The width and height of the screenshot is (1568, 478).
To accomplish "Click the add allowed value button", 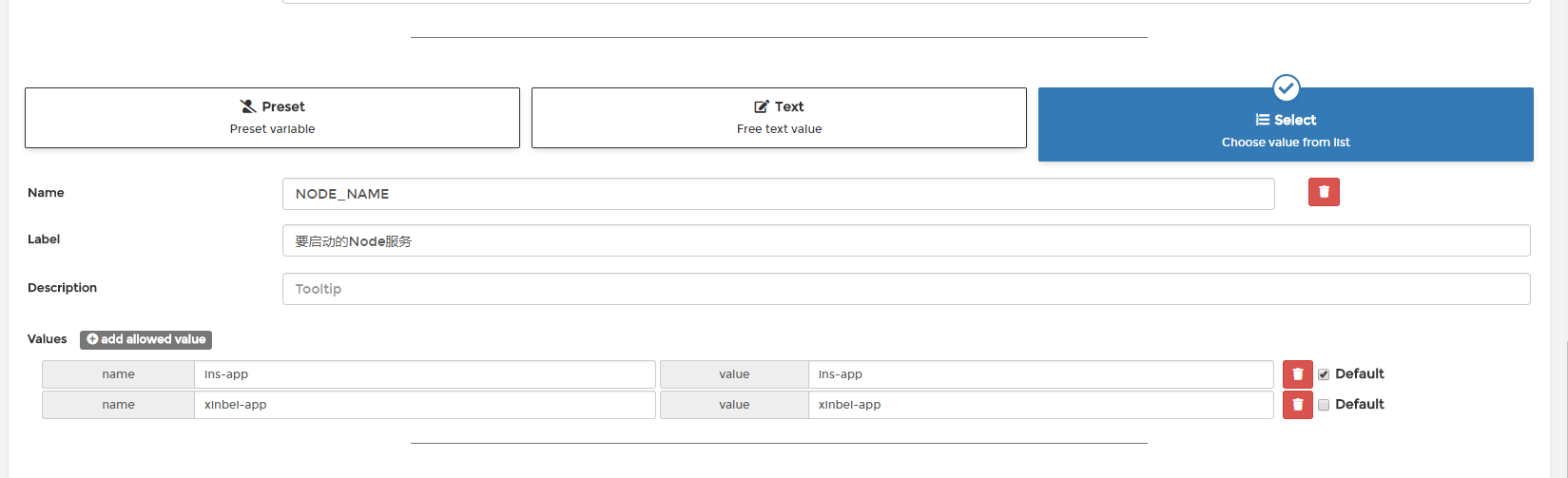I will point(145,339).
